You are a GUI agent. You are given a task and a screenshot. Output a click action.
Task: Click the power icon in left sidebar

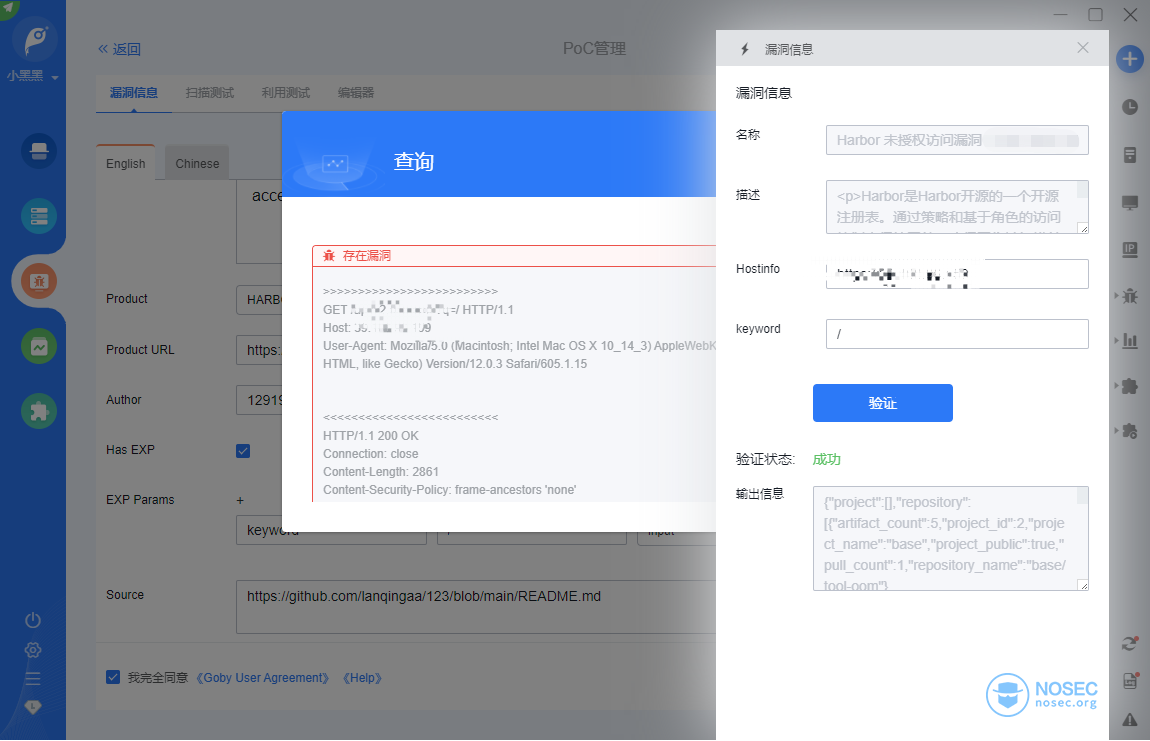(33, 621)
